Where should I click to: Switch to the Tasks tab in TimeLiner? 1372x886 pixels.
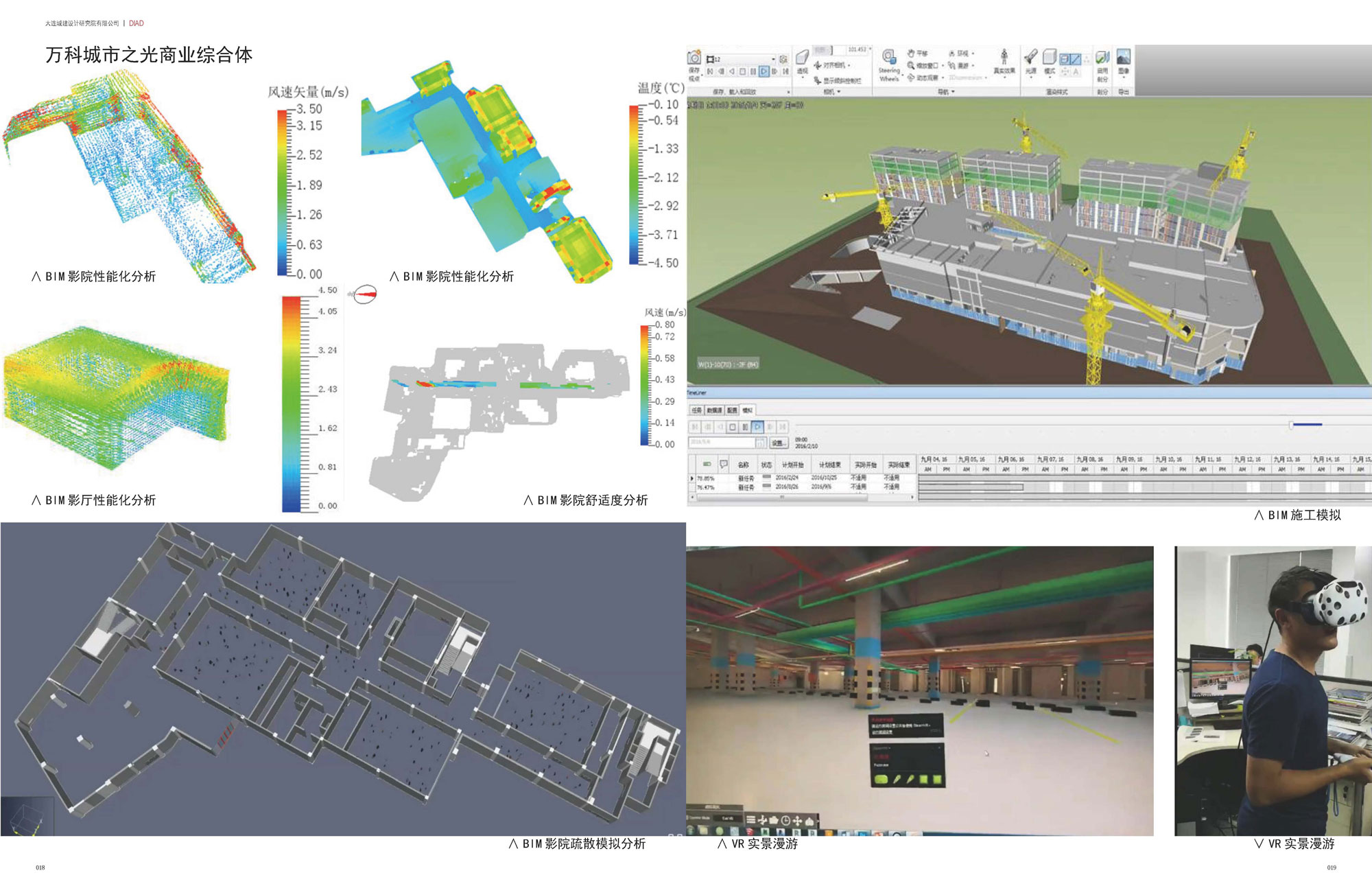tap(696, 410)
